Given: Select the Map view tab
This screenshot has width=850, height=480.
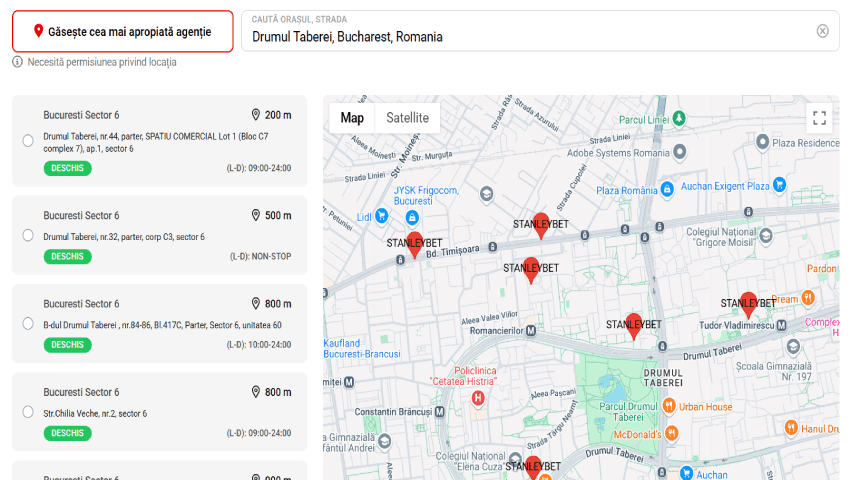Looking at the screenshot, I should pos(352,118).
